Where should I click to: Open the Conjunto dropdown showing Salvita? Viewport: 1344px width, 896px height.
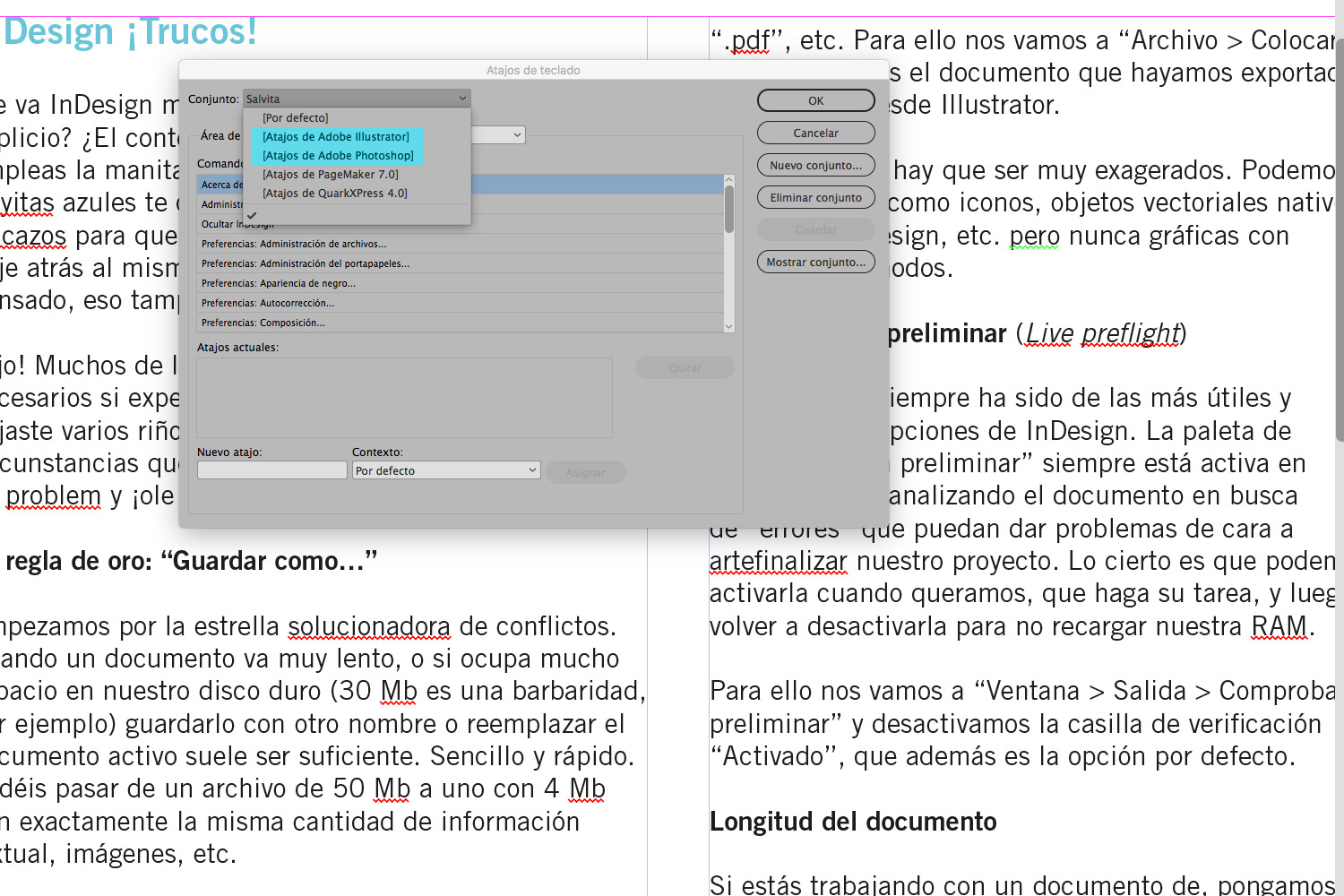(357, 99)
